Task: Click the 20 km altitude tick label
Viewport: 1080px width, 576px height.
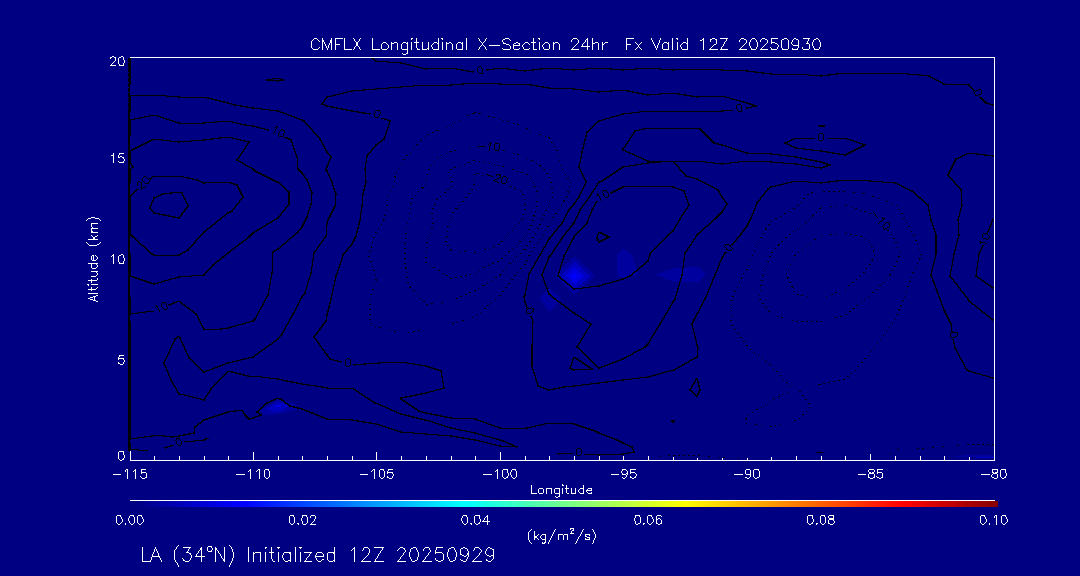Action: click(116, 61)
